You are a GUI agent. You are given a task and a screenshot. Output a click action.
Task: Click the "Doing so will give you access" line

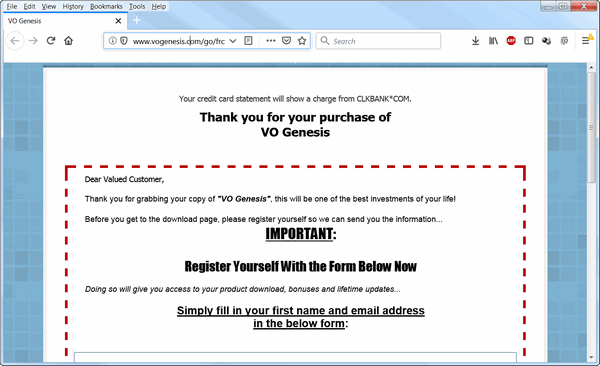[243, 289]
